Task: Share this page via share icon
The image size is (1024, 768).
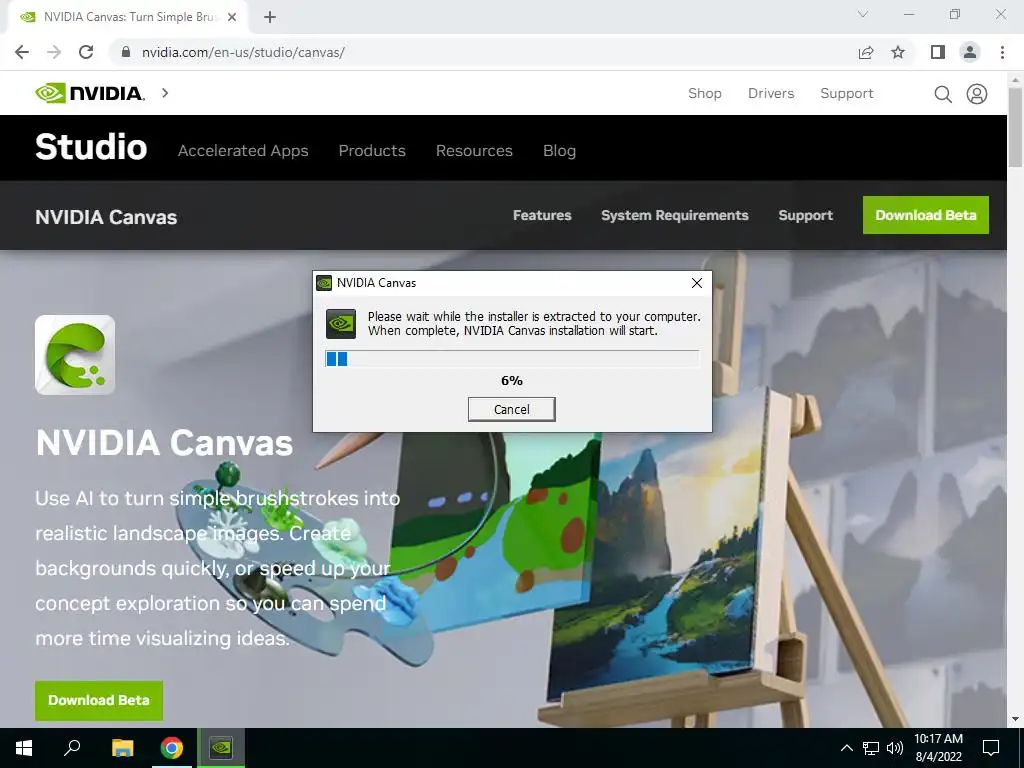Action: tap(866, 52)
